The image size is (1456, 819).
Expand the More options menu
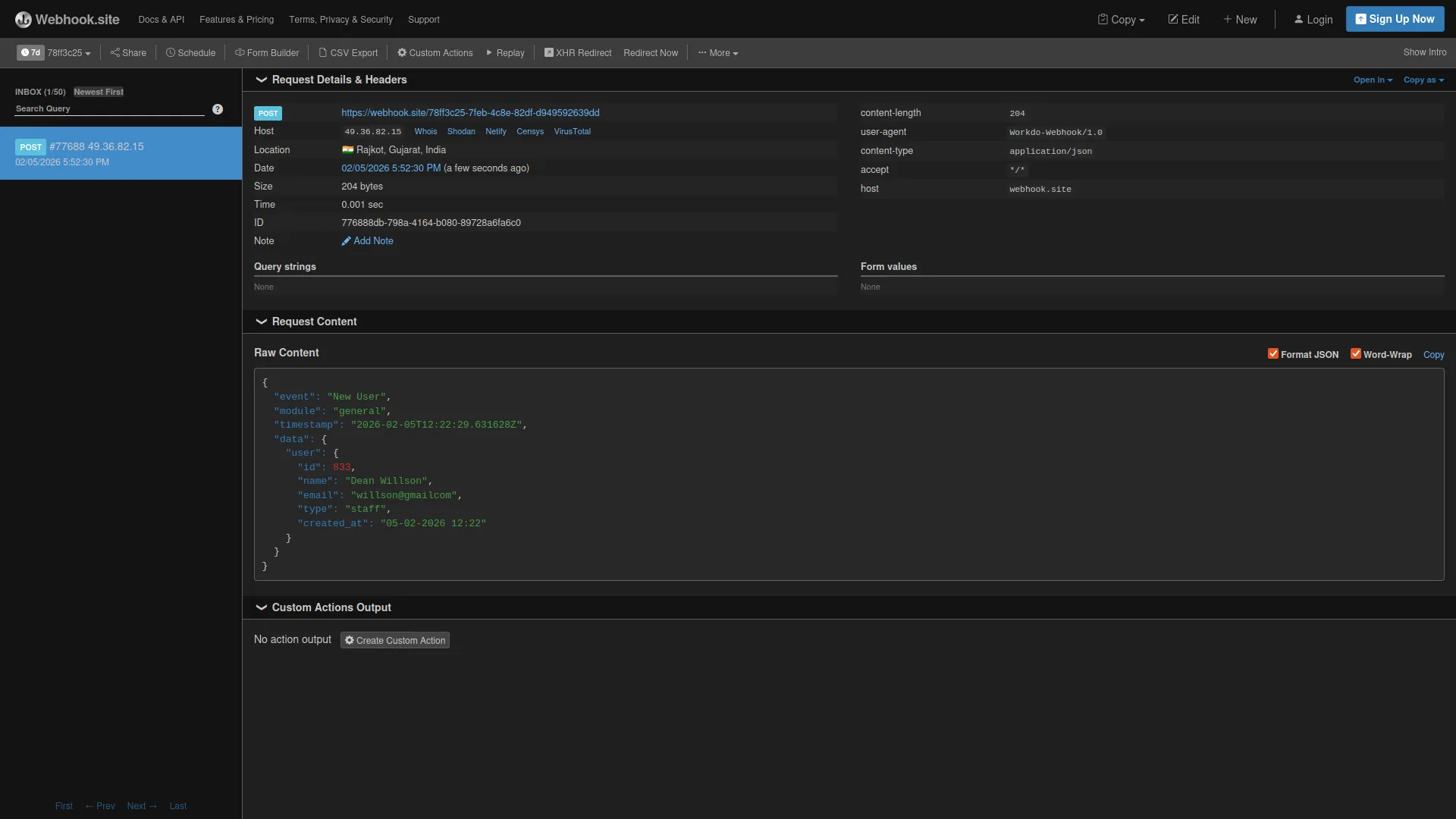pyautogui.click(x=717, y=52)
